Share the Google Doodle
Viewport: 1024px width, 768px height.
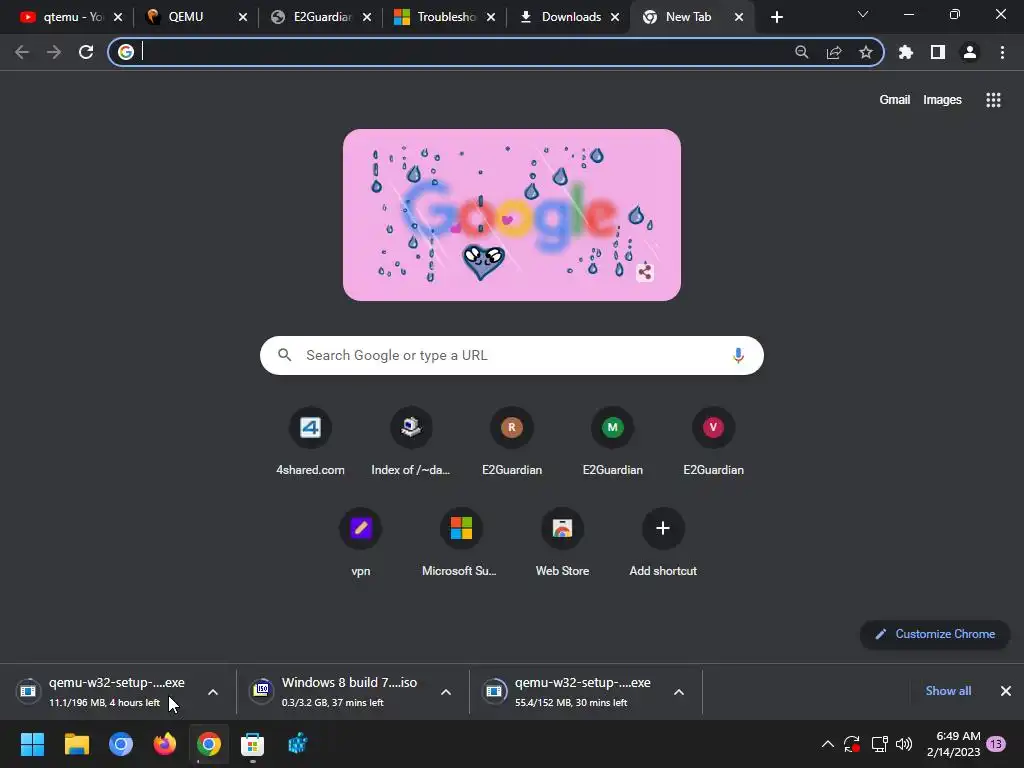[x=645, y=272]
